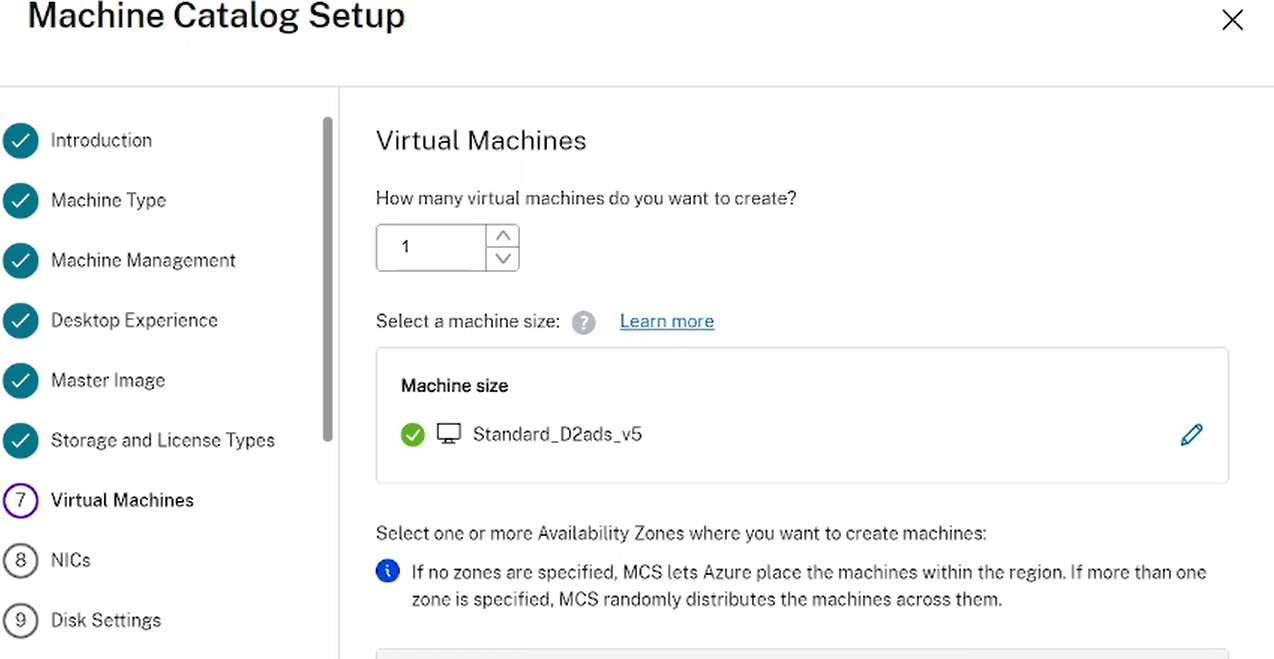The image size is (1274, 659).
Task: Switch to the Disk Settings step
Action: [x=105, y=620]
